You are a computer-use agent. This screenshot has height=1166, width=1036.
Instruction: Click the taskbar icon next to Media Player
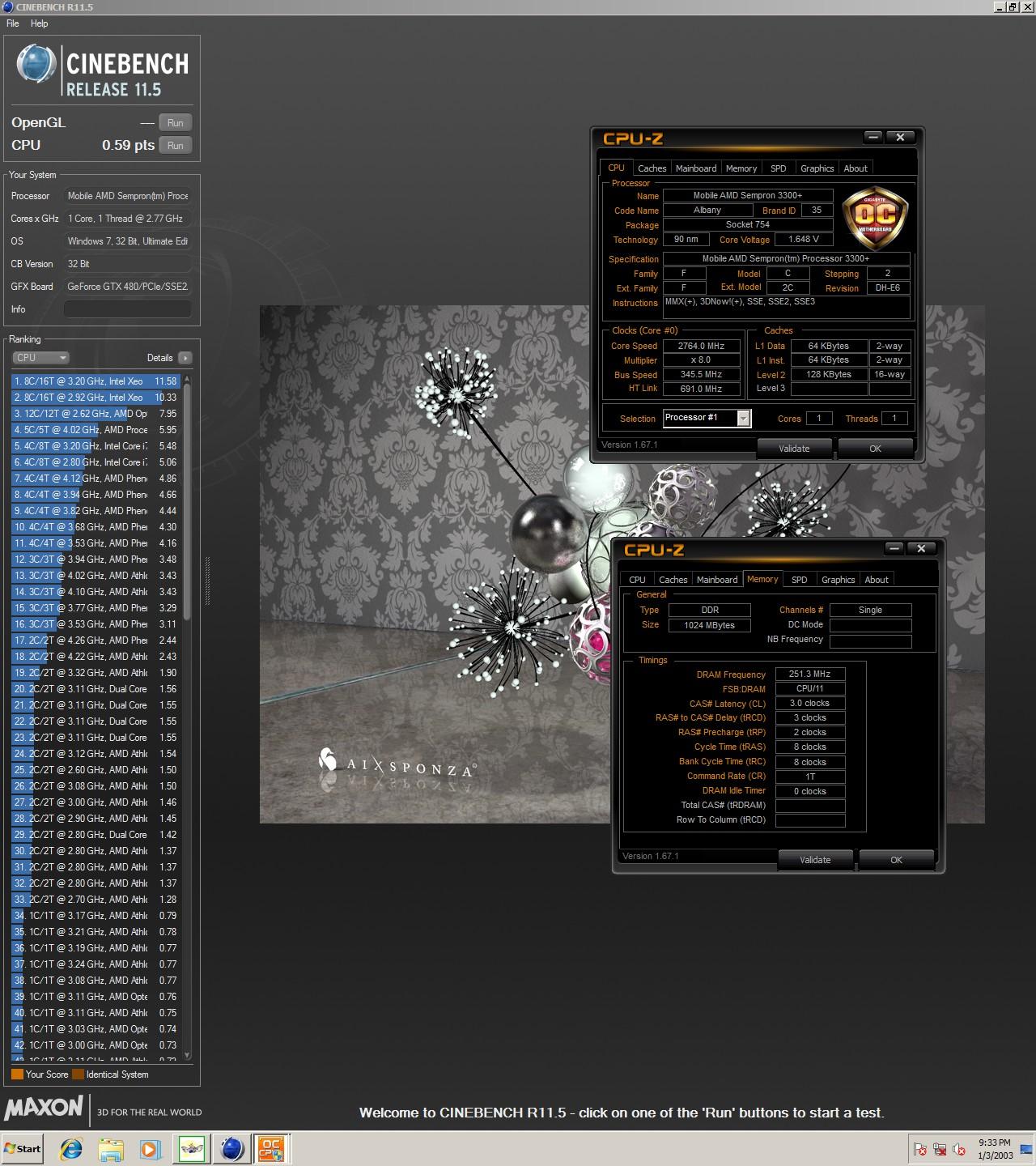click(x=193, y=1148)
